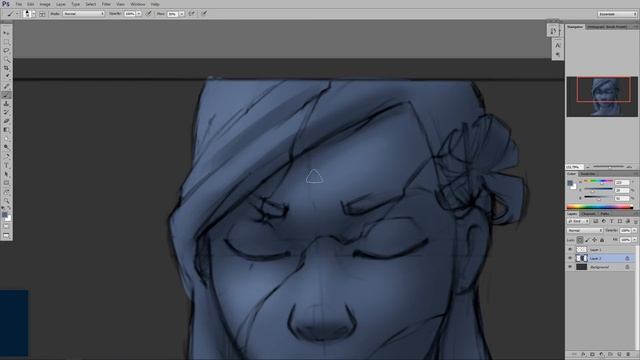Click the Navigator zoom percentage field
This screenshot has height=360, width=640.
click(x=574, y=167)
